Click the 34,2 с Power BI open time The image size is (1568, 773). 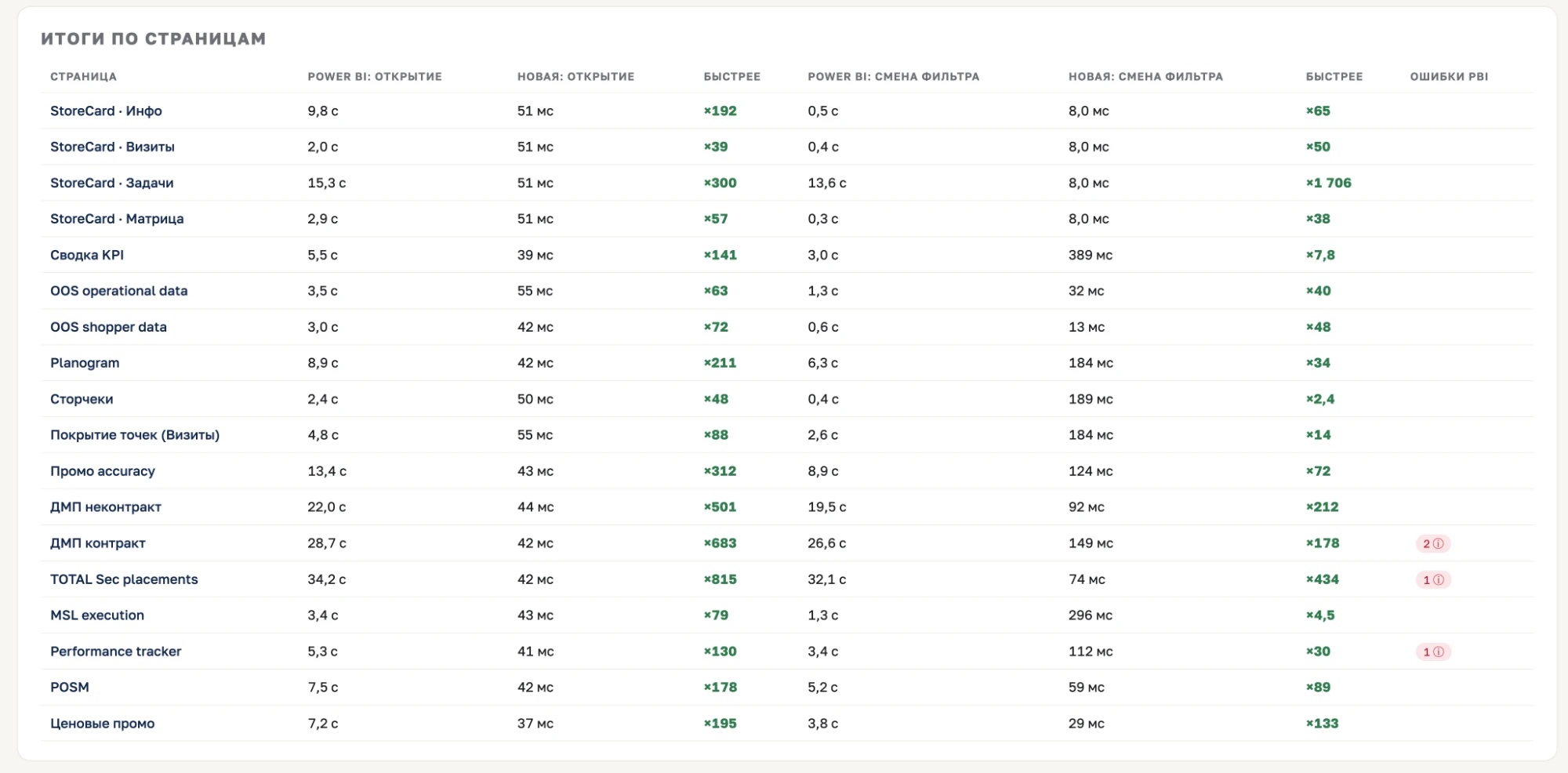pos(327,579)
